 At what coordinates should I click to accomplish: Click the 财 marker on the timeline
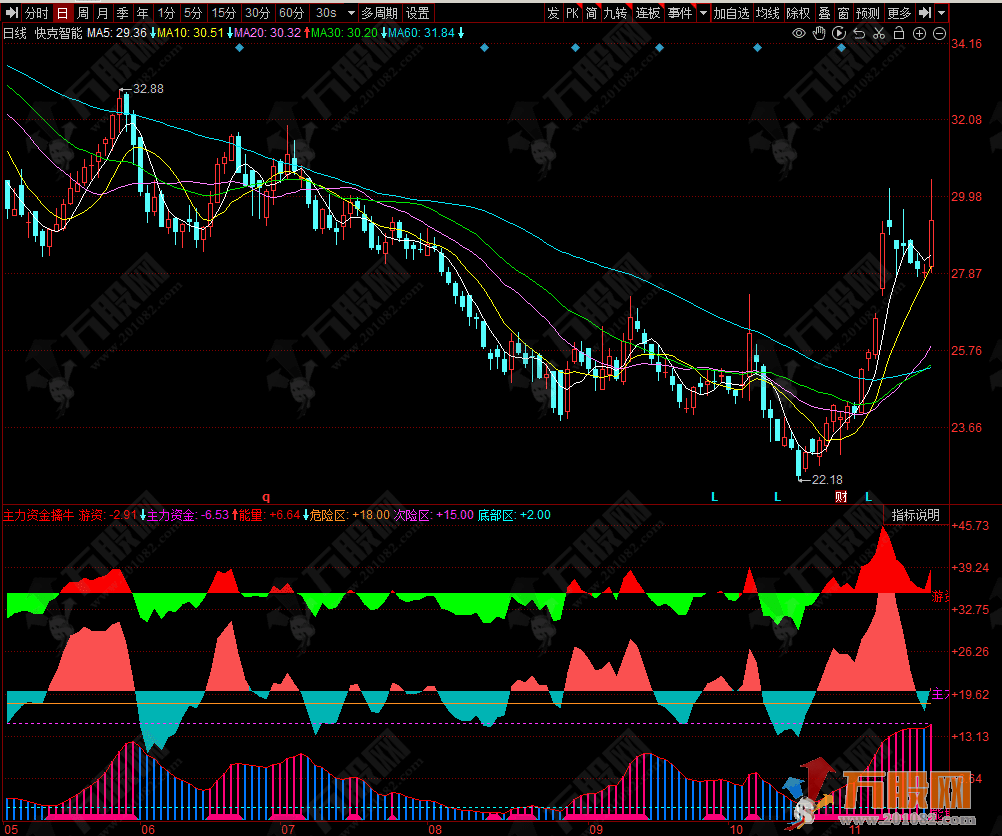[841, 496]
